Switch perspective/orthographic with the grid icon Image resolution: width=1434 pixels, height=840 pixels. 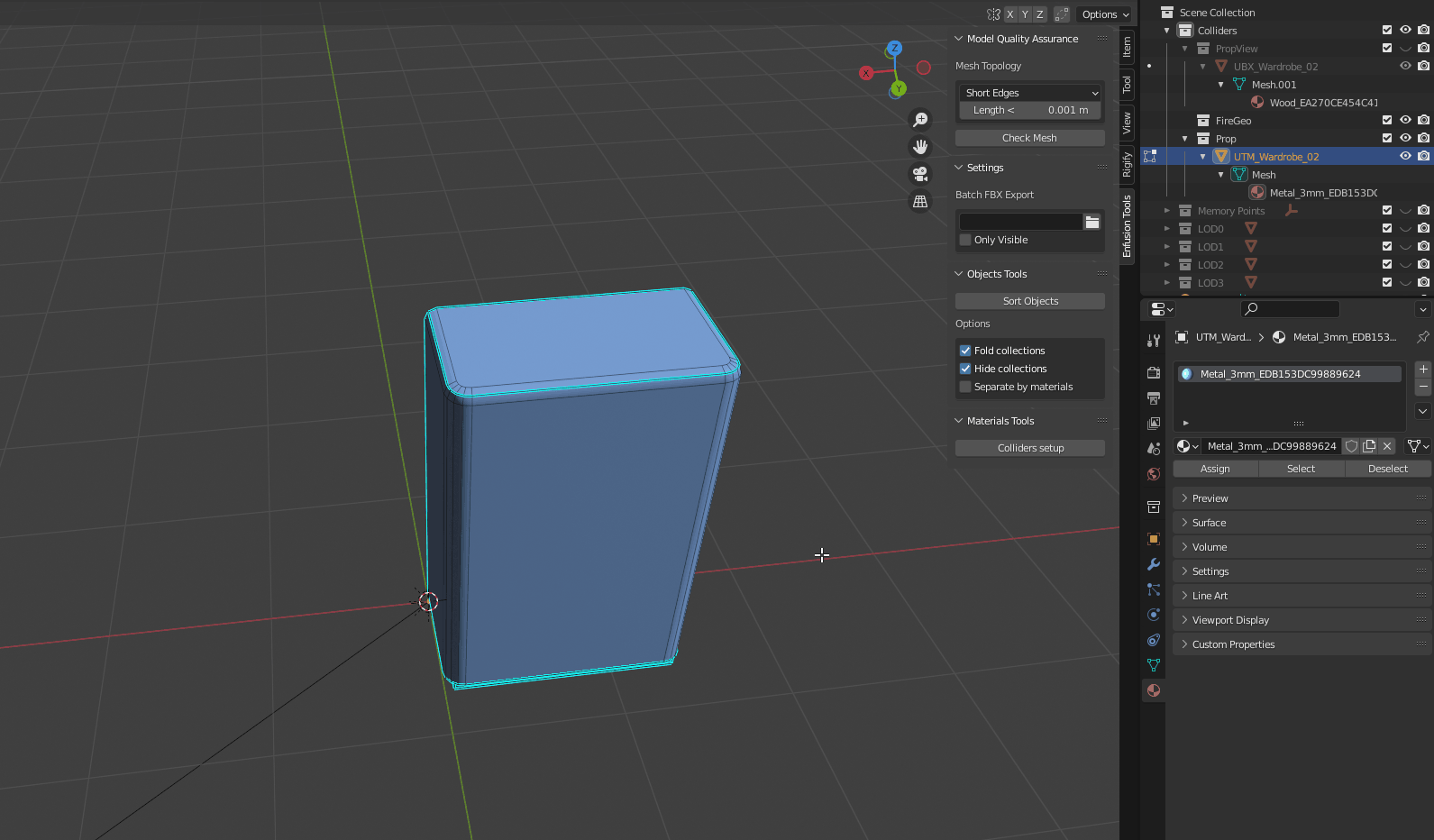click(920, 202)
